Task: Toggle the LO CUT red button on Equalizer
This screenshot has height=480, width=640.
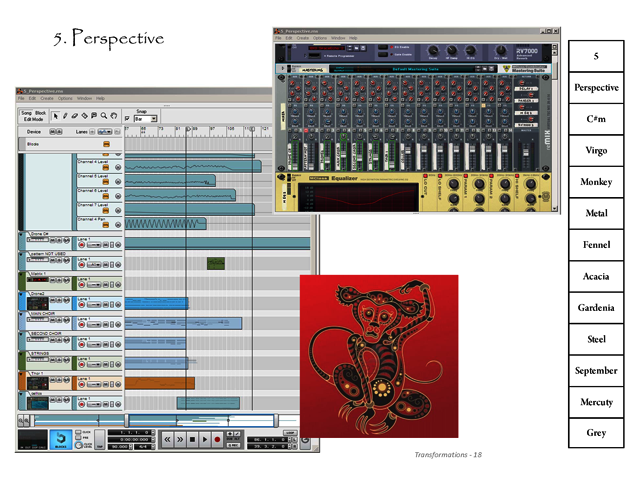Action: [x=425, y=176]
